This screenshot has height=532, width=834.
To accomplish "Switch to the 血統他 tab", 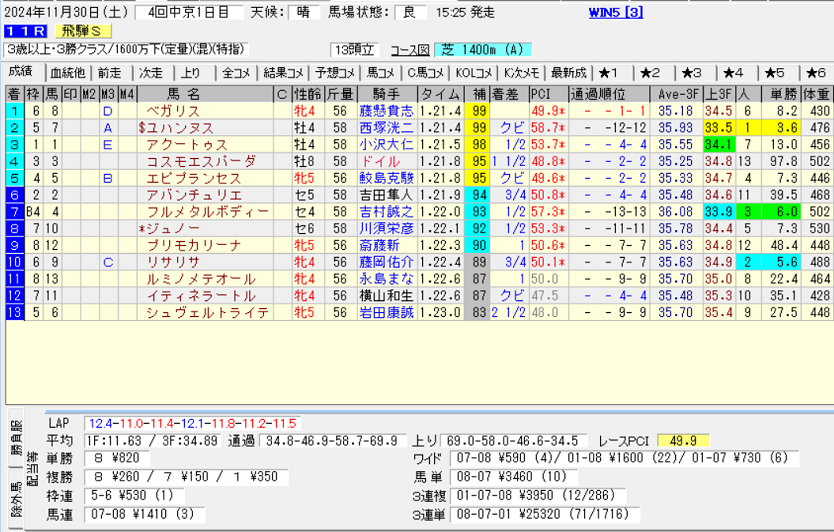I will [x=67, y=73].
